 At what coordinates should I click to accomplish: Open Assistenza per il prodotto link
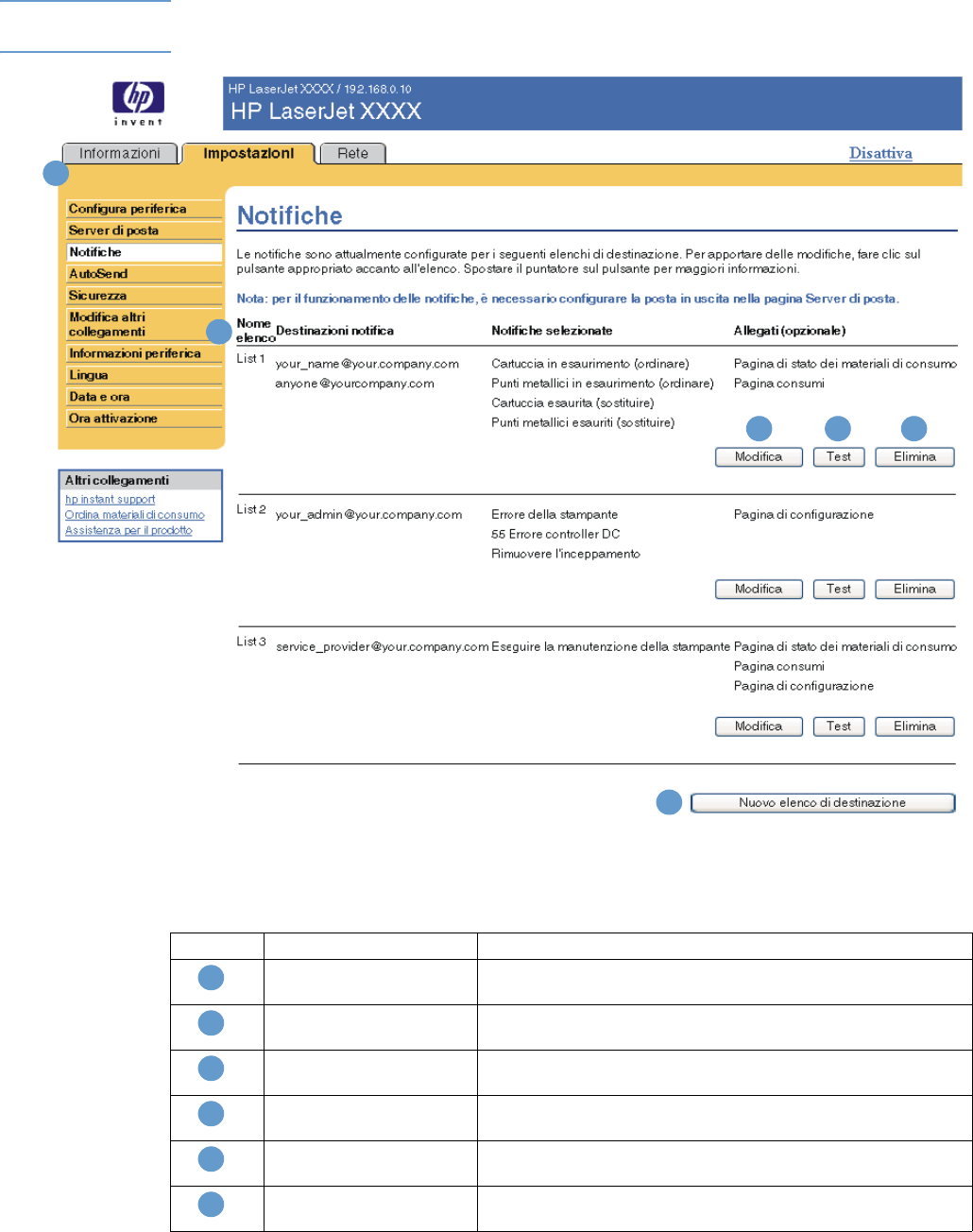(x=128, y=530)
